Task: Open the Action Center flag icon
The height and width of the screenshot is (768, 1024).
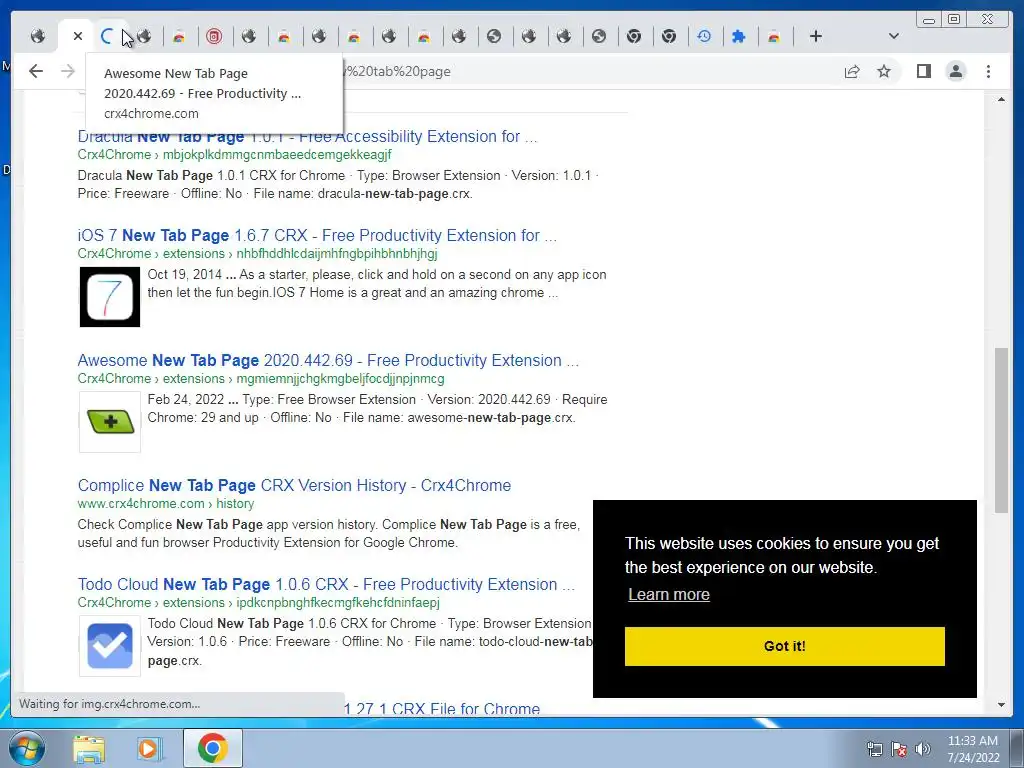Action: (x=899, y=749)
